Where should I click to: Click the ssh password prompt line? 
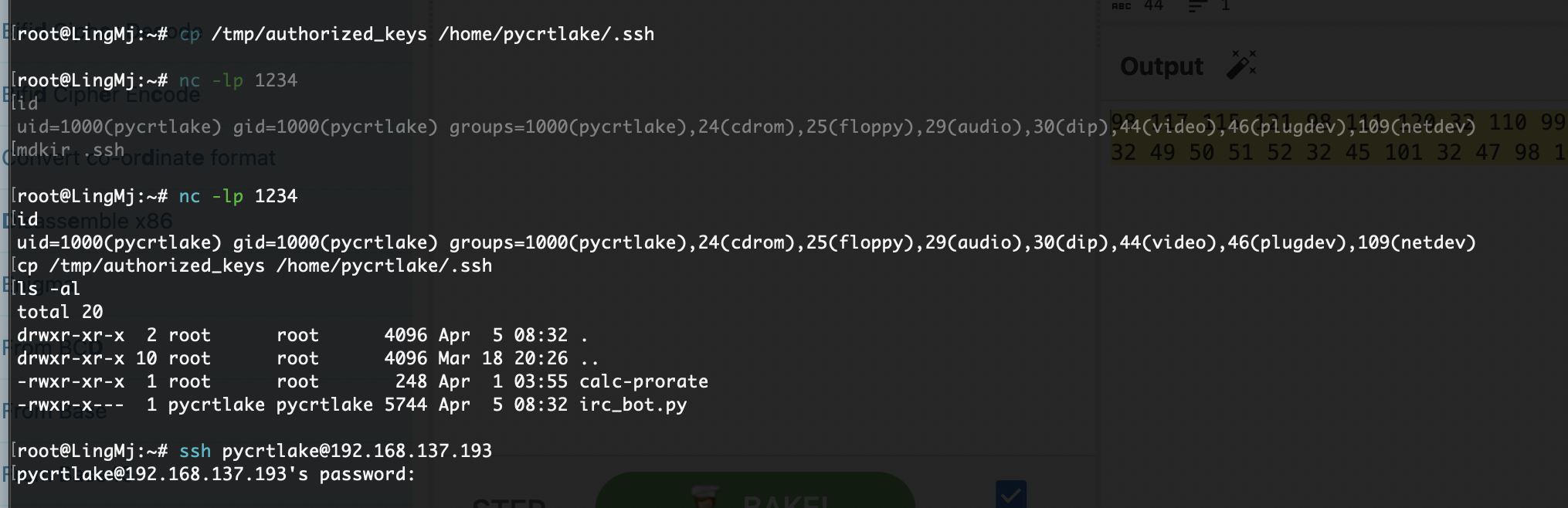click(x=216, y=474)
